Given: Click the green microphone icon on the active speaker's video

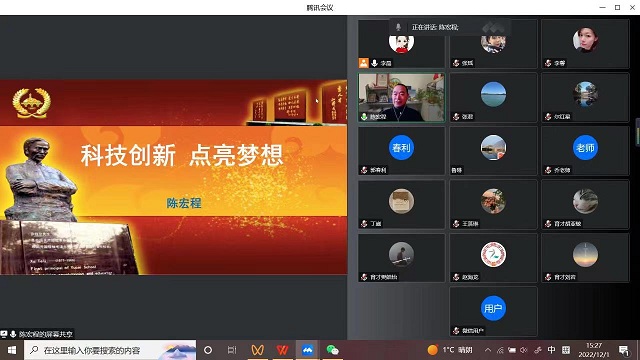Looking at the screenshot, I should 364,117.
